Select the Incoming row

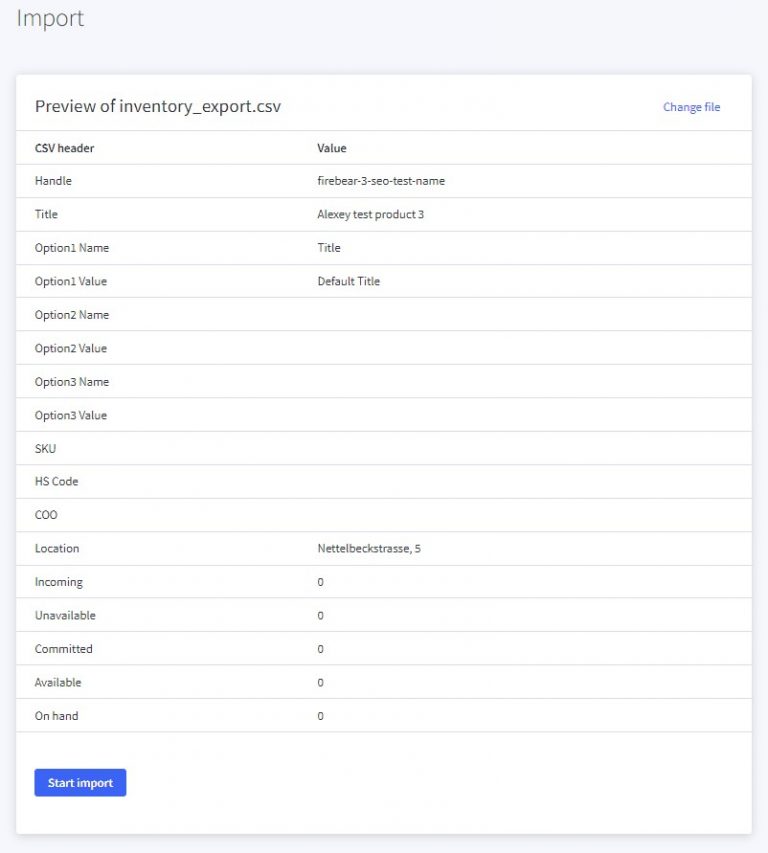(x=57, y=581)
